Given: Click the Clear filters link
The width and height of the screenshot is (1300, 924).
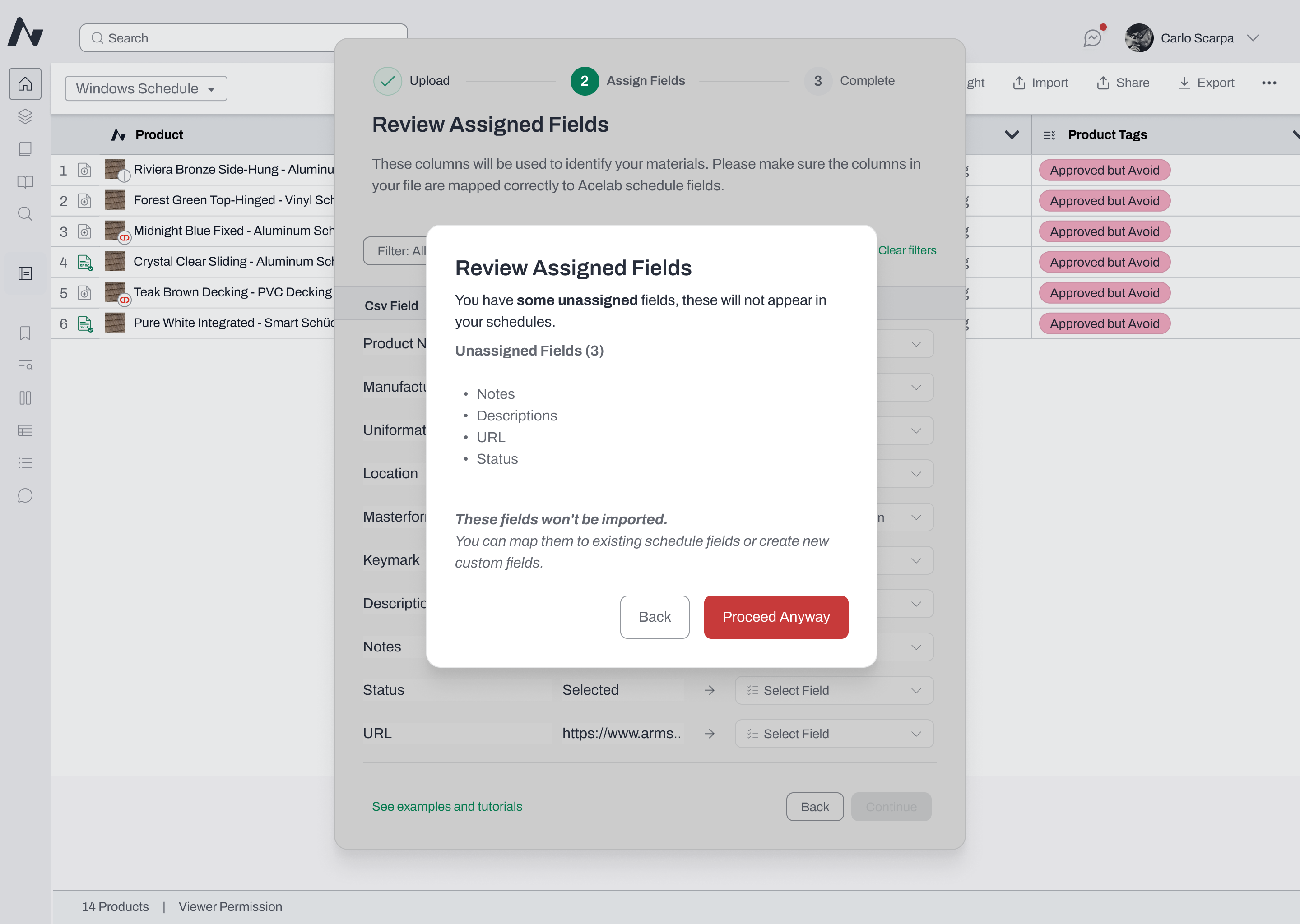Looking at the screenshot, I should (x=907, y=250).
